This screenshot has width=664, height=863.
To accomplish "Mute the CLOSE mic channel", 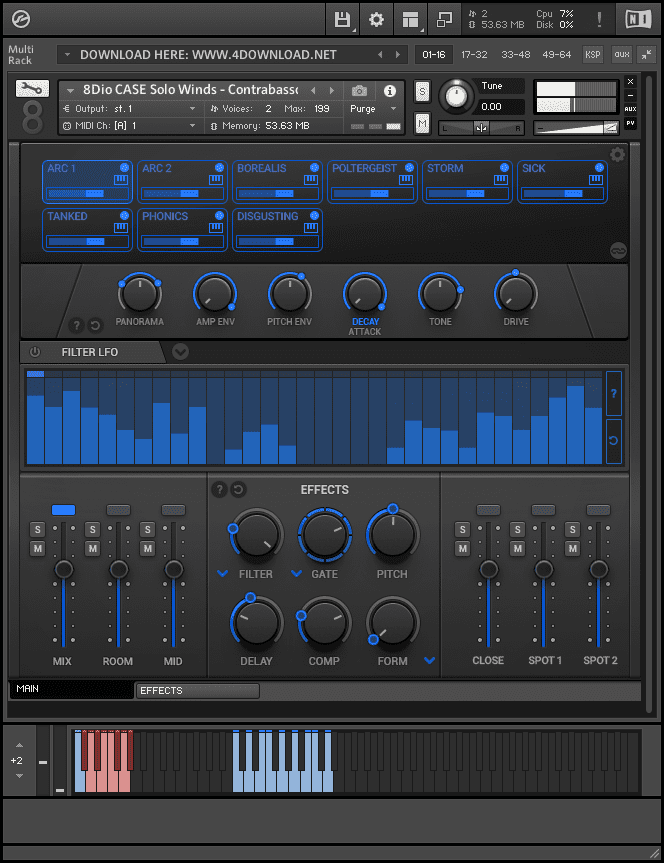I will point(462,548).
